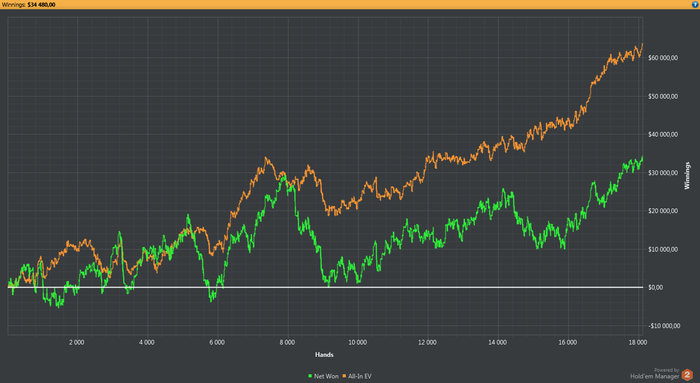The width and height of the screenshot is (700, 383).
Task: Click the 14 000 hands axis label
Action: pyautogui.click(x=497, y=342)
